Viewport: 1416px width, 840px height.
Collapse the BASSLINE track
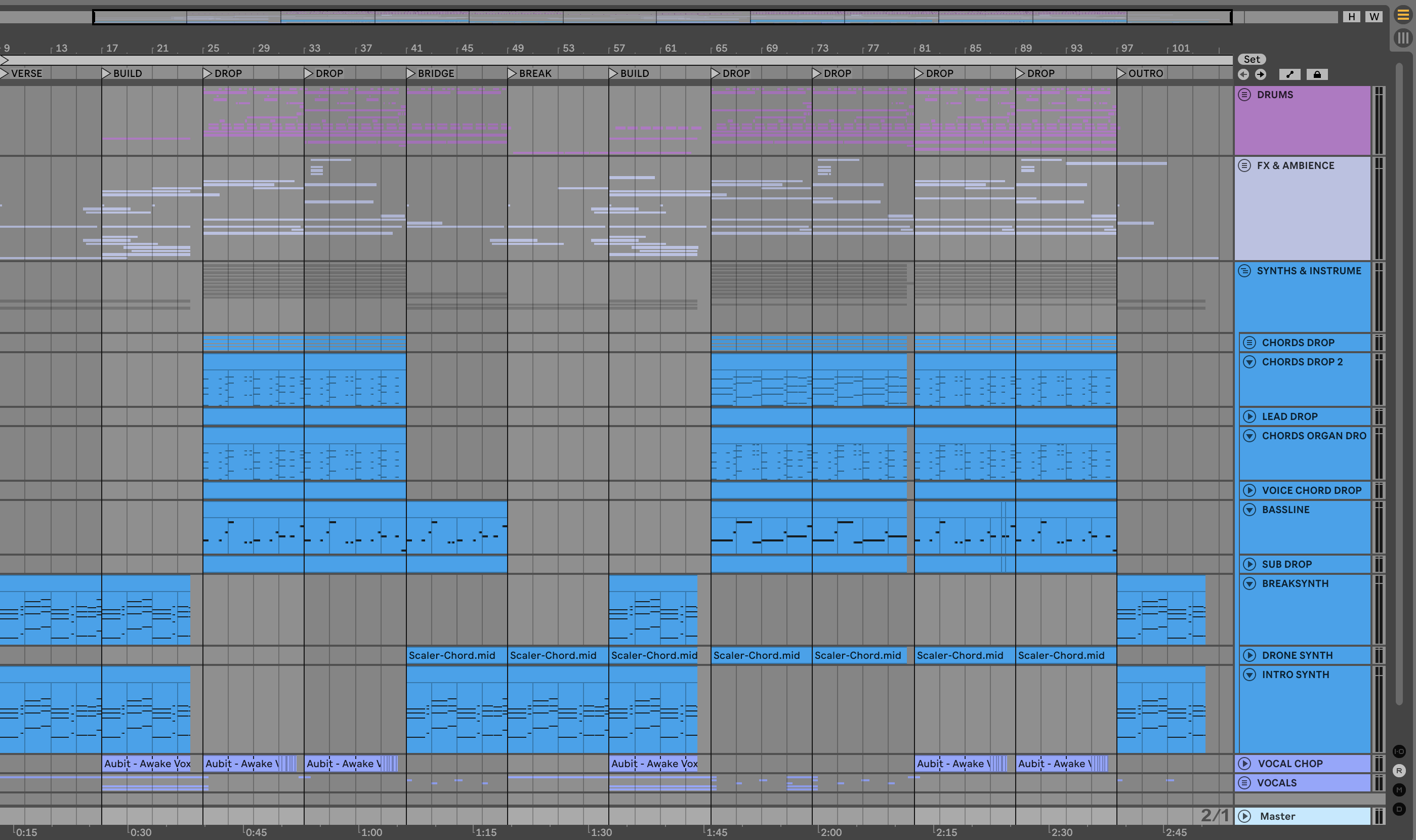click(1249, 510)
